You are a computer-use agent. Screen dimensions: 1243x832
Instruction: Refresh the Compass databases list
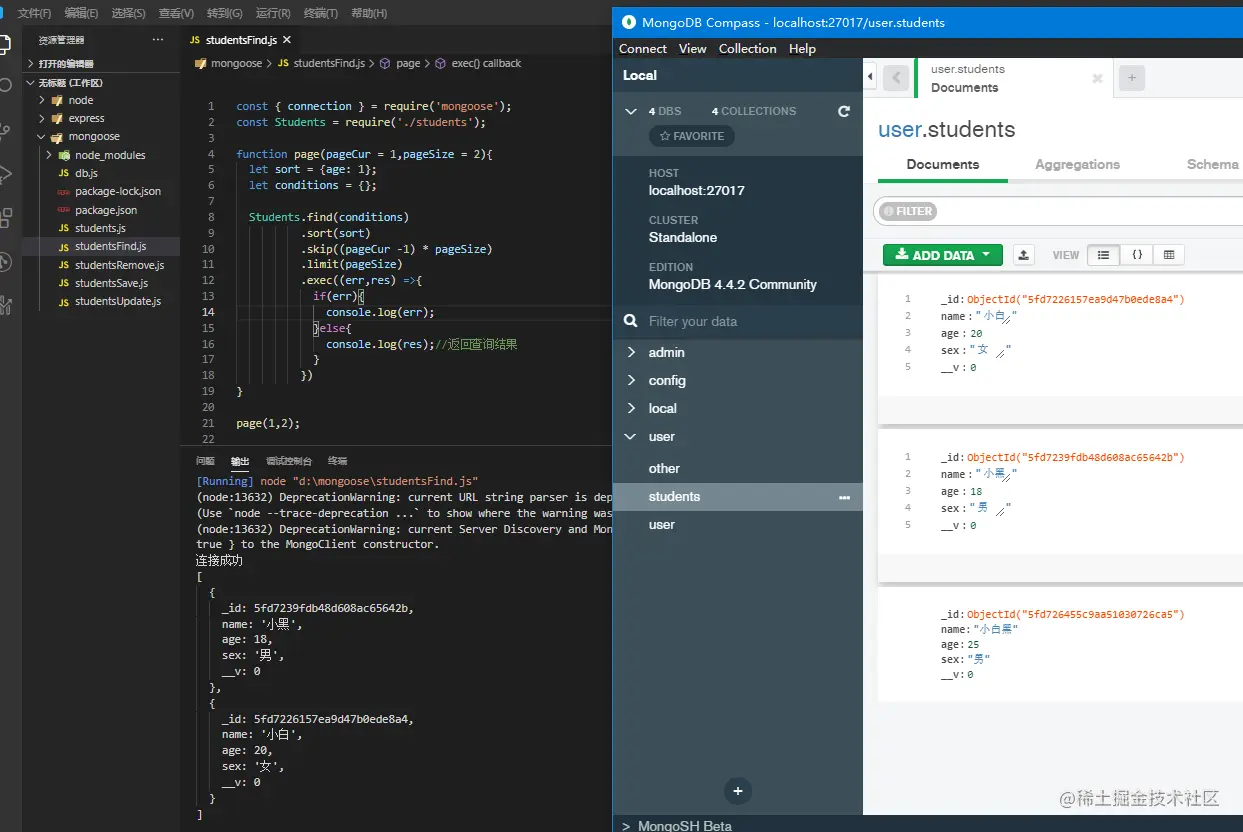844,111
